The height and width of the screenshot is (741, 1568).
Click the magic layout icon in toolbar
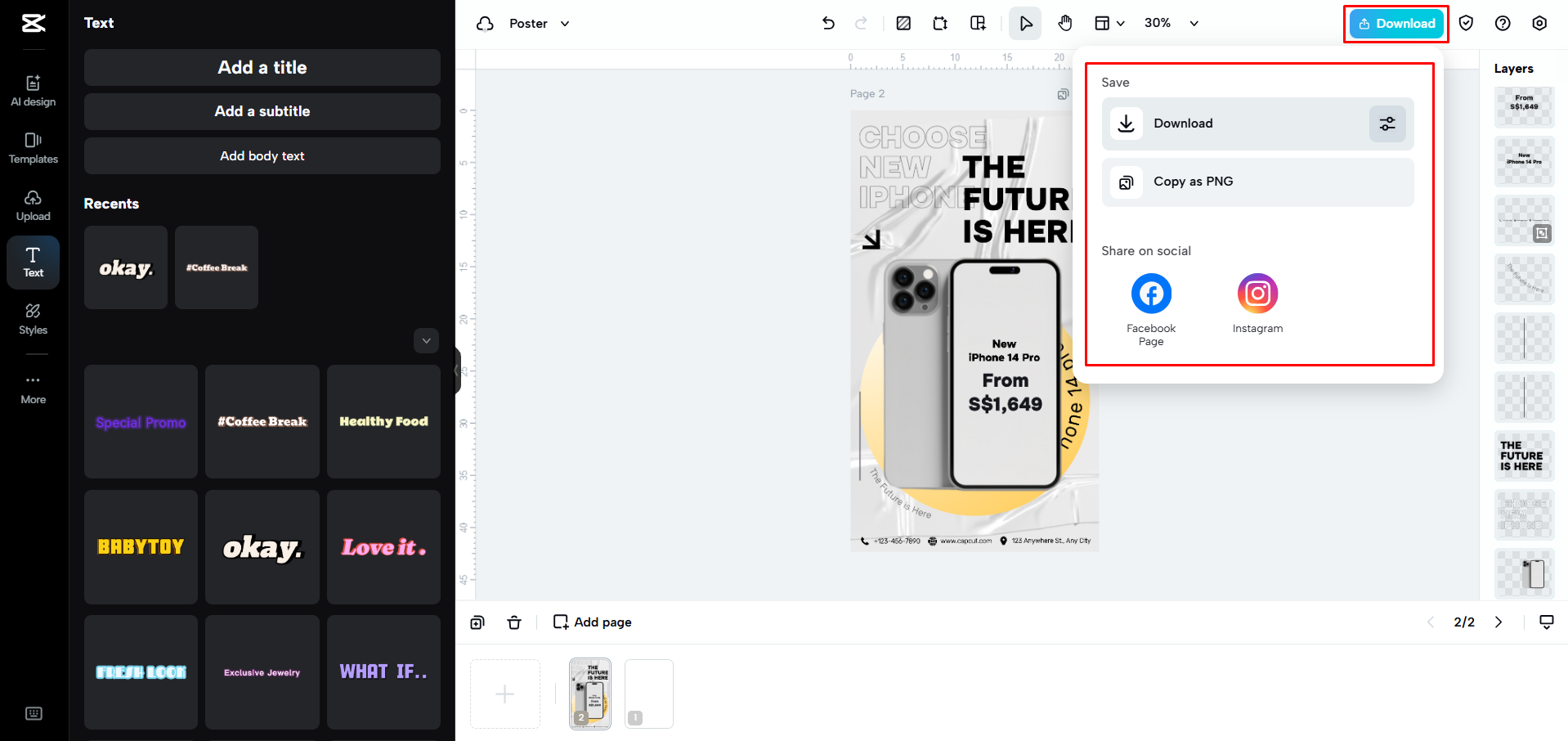click(x=978, y=24)
